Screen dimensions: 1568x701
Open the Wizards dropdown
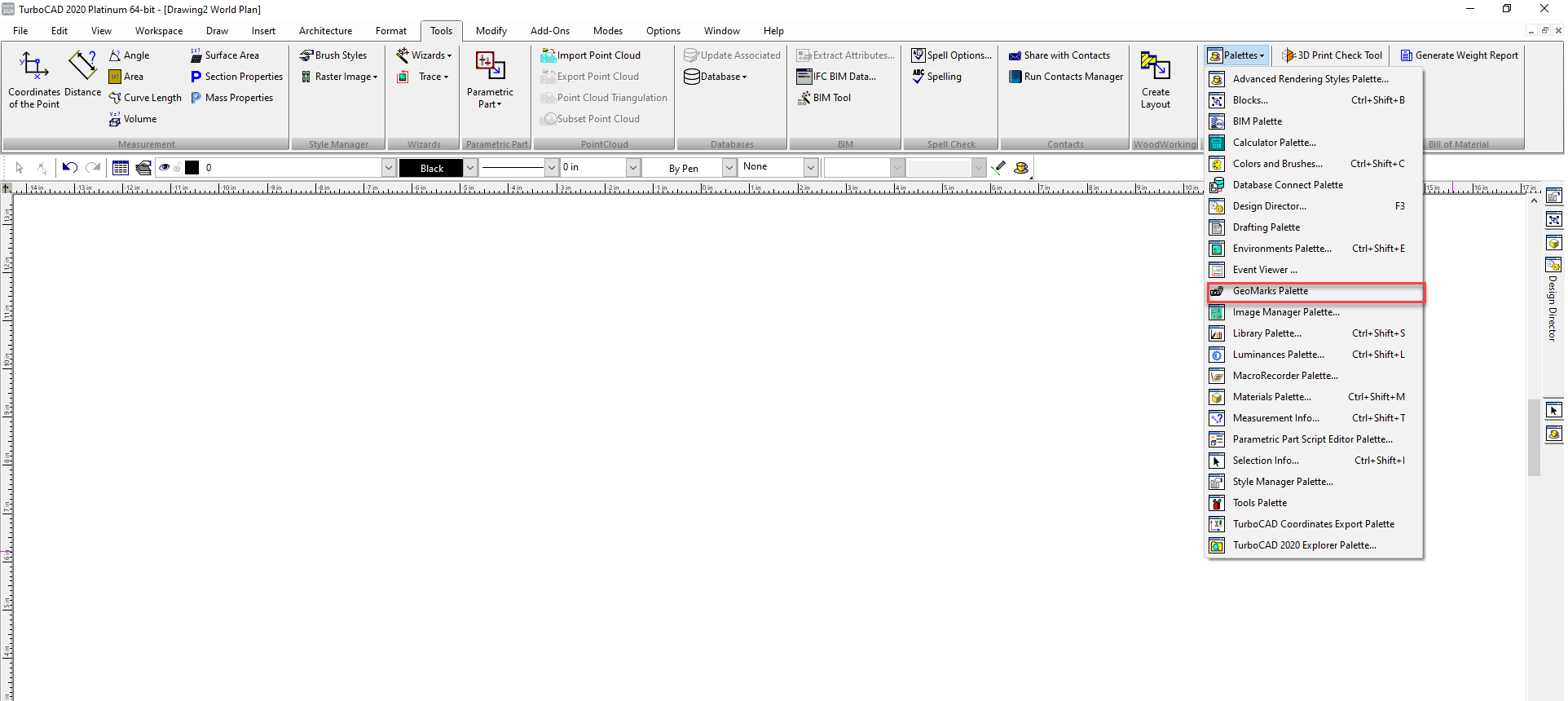coord(424,55)
